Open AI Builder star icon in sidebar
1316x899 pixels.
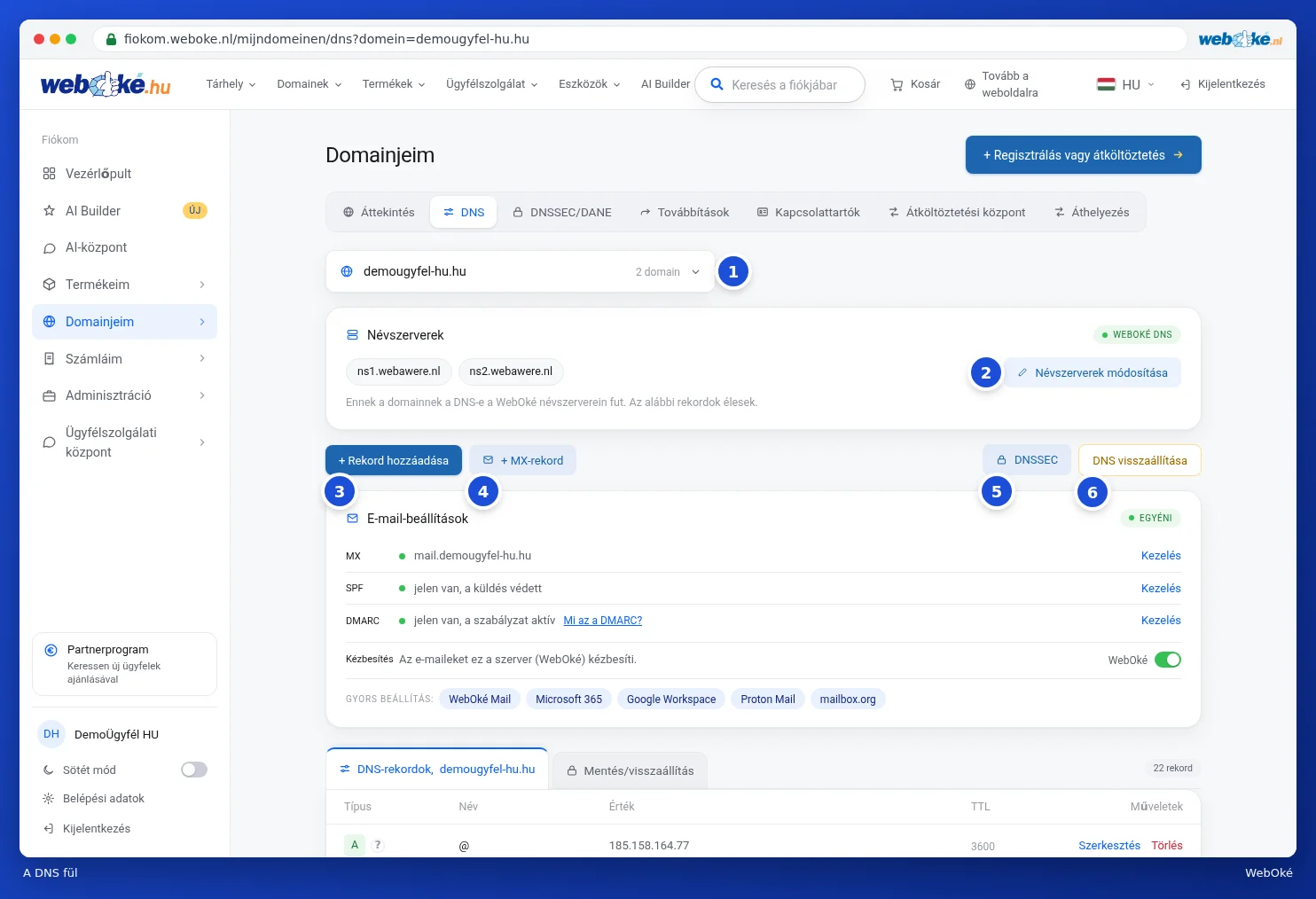(50, 211)
